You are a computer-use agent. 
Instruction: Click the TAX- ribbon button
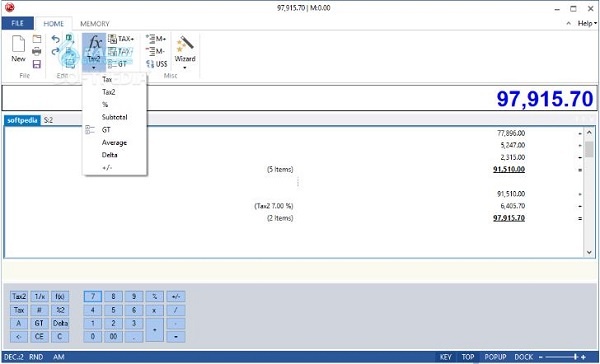pos(120,51)
